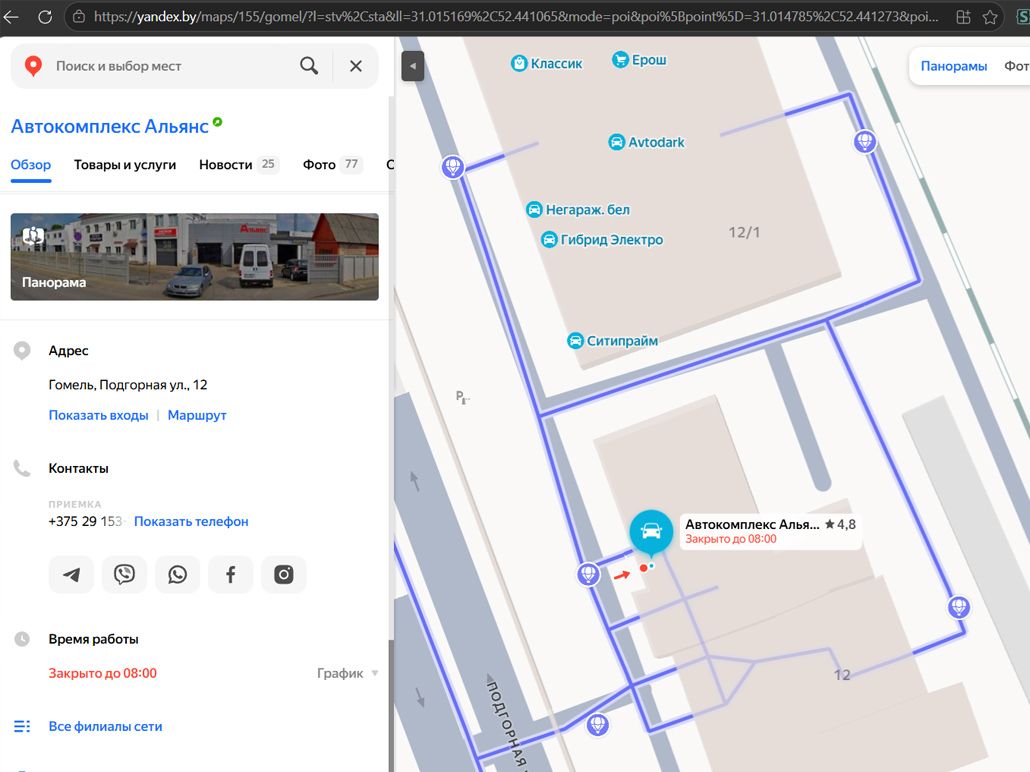
Task: Click the building number 12/1 label
Action: (744, 233)
